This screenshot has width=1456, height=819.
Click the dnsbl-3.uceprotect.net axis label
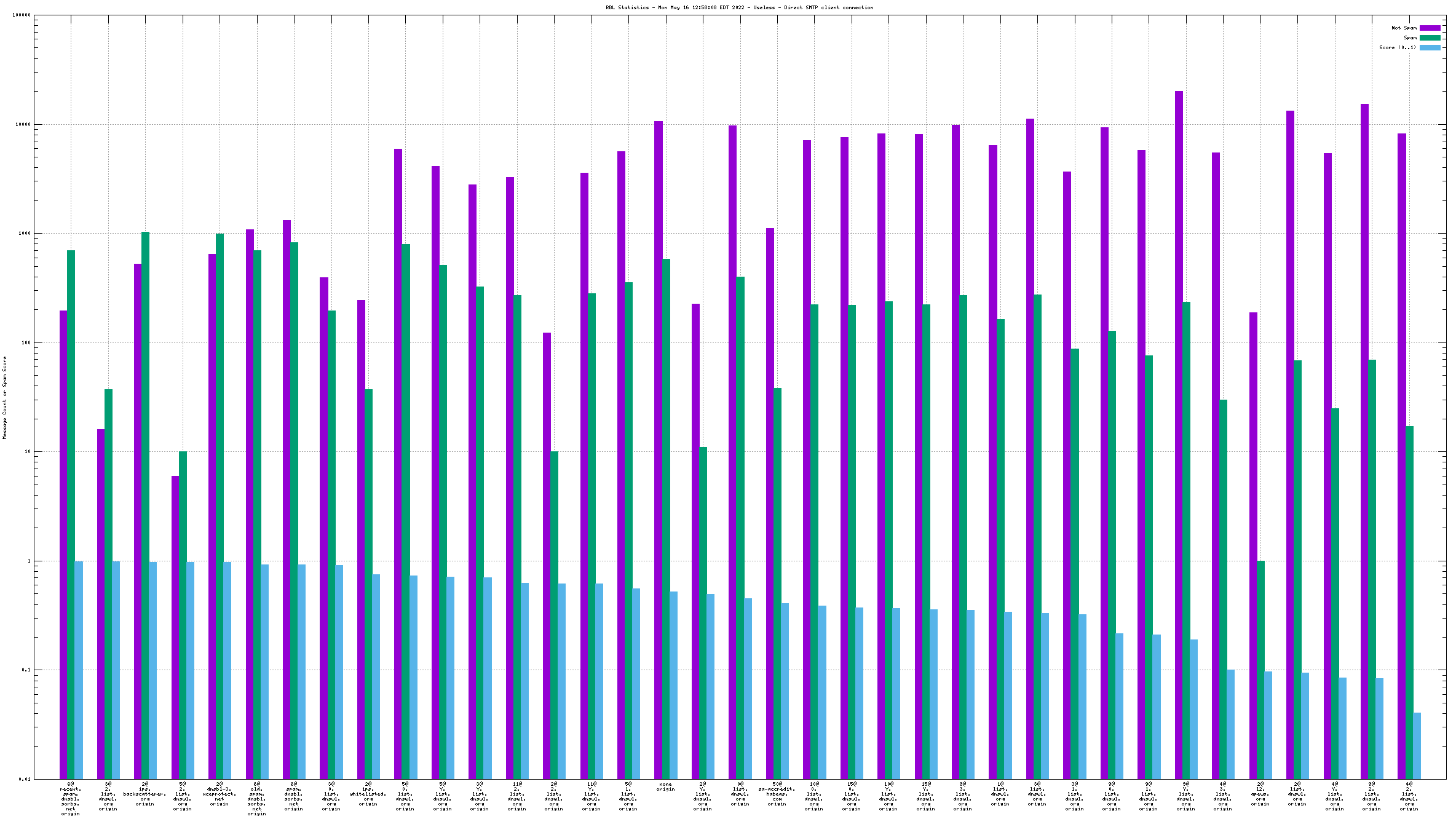(x=219, y=794)
